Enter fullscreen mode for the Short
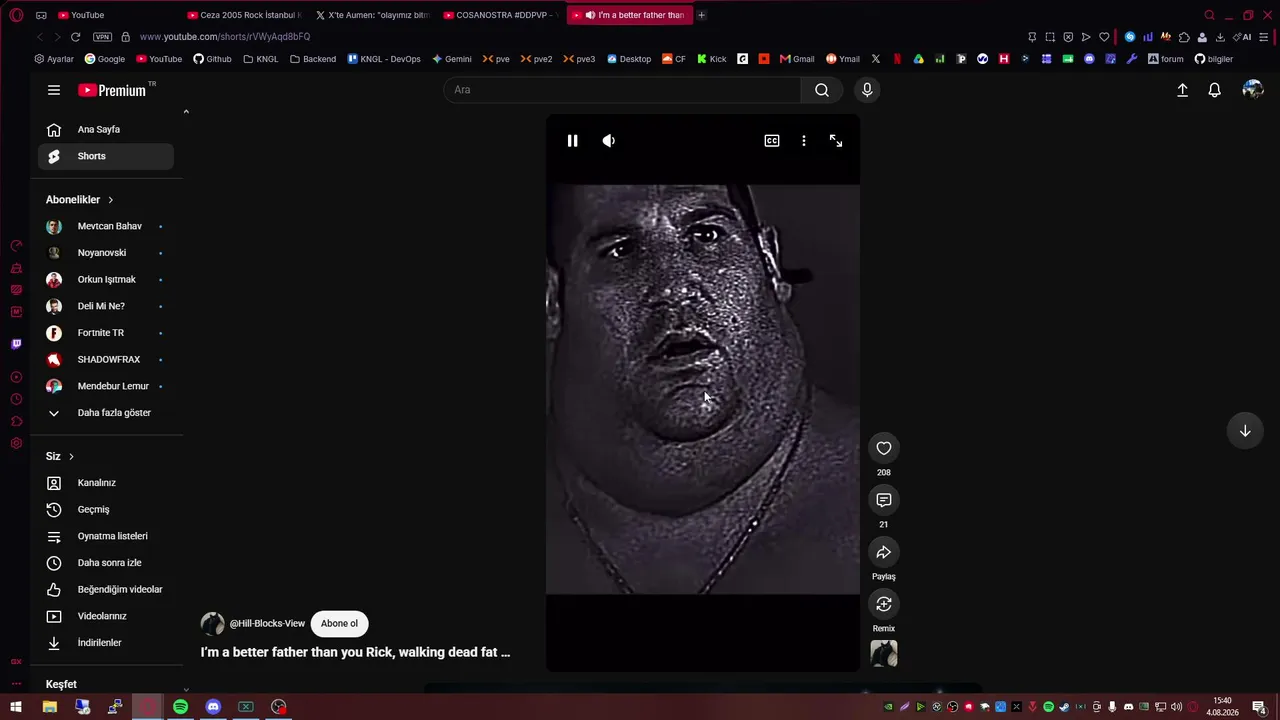Screen dimensions: 1280x720 (x=836, y=141)
